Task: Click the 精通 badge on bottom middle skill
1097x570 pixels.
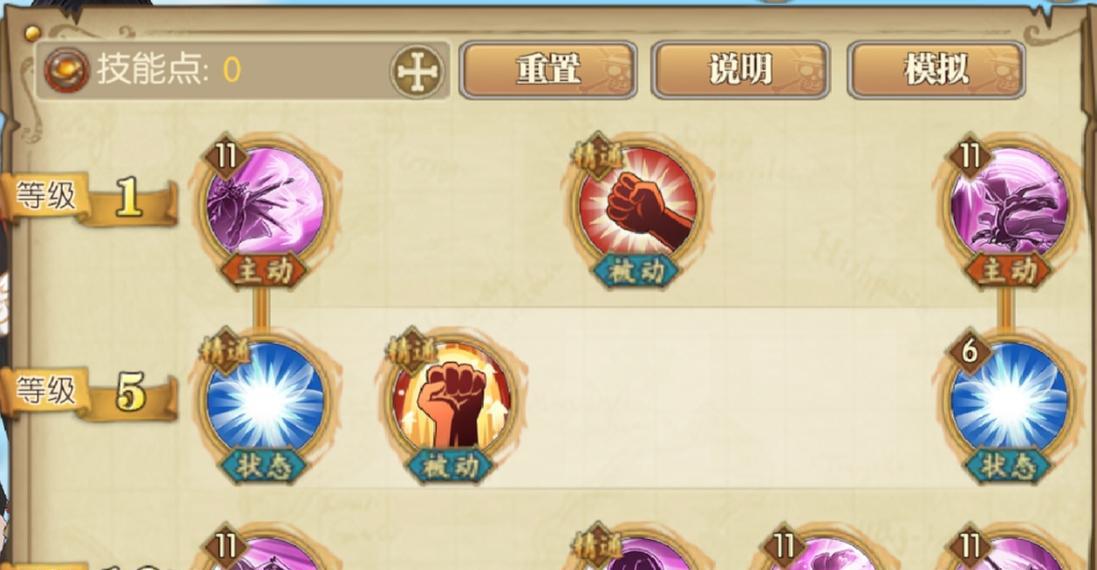Action: [597, 545]
